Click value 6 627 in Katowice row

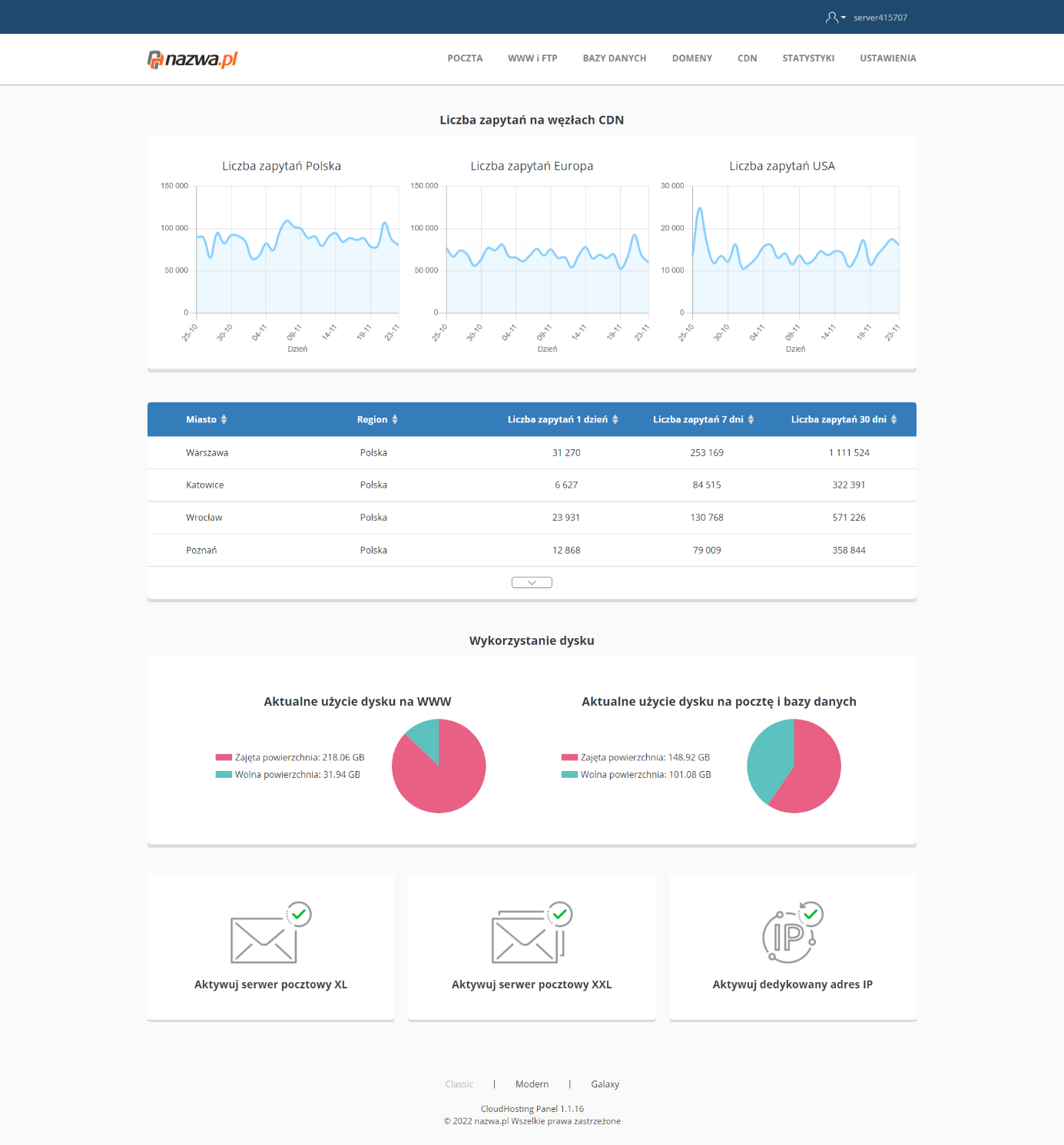[x=566, y=485]
